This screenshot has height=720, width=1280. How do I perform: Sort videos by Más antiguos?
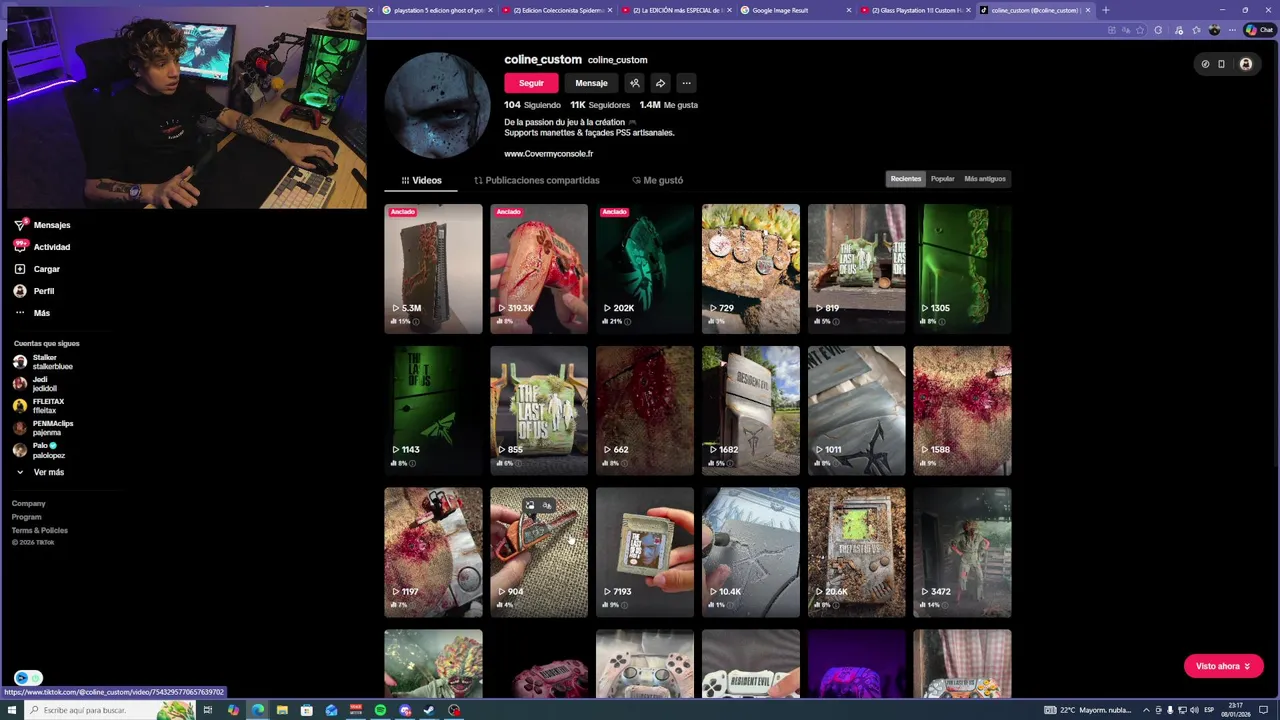click(985, 179)
